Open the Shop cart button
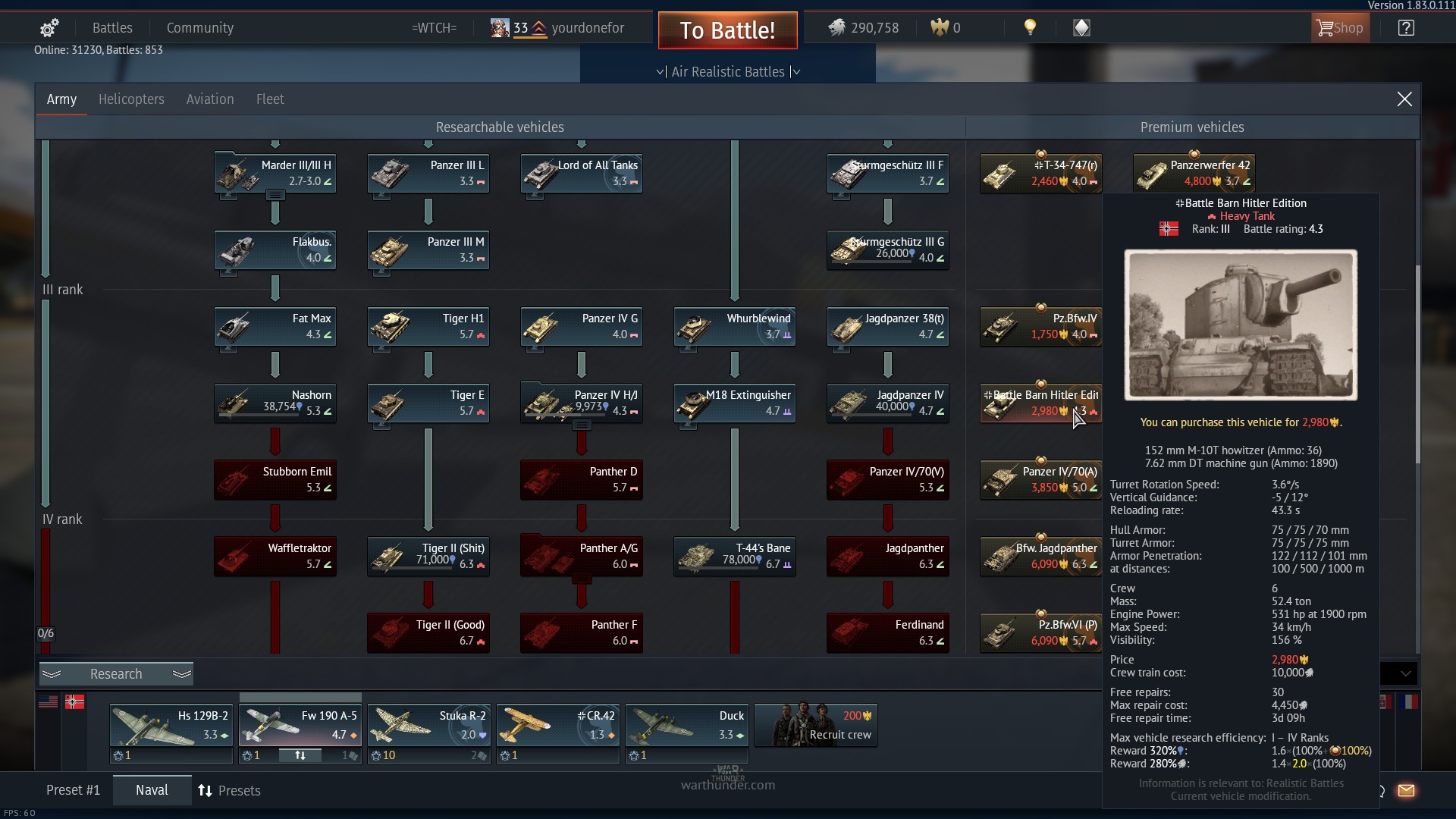 pos(1340,28)
